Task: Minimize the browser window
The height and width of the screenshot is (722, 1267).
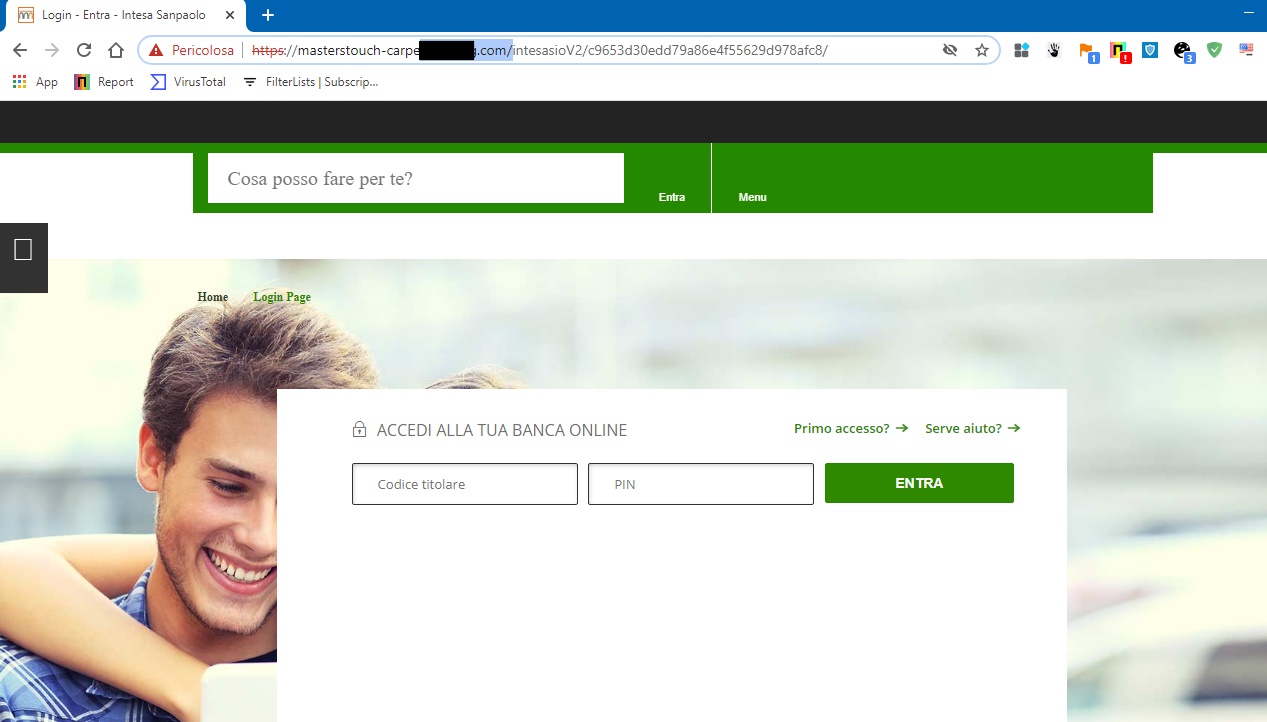Action: pyautogui.click(x=1247, y=12)
